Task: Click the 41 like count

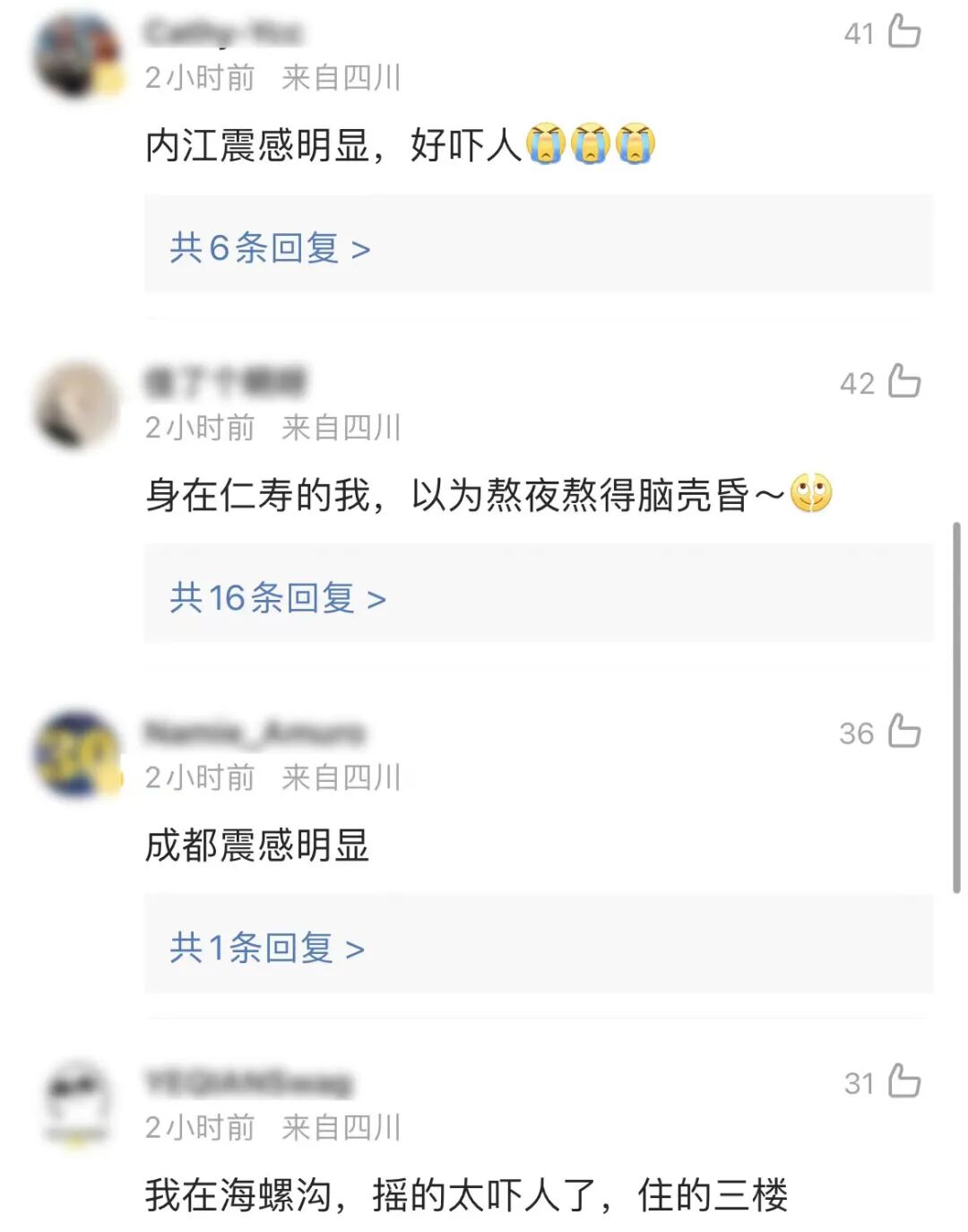Action: (859, 33)
